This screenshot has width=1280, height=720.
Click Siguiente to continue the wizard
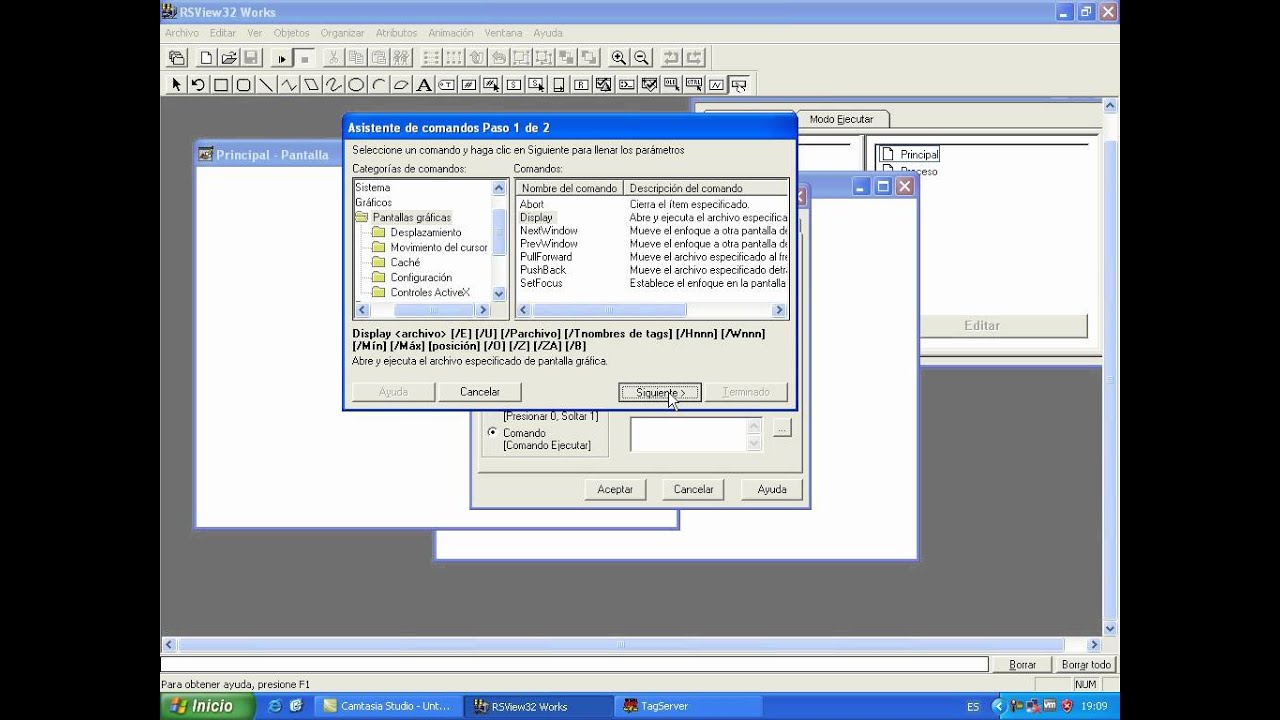pyautogui.click(x=660, y=392)
